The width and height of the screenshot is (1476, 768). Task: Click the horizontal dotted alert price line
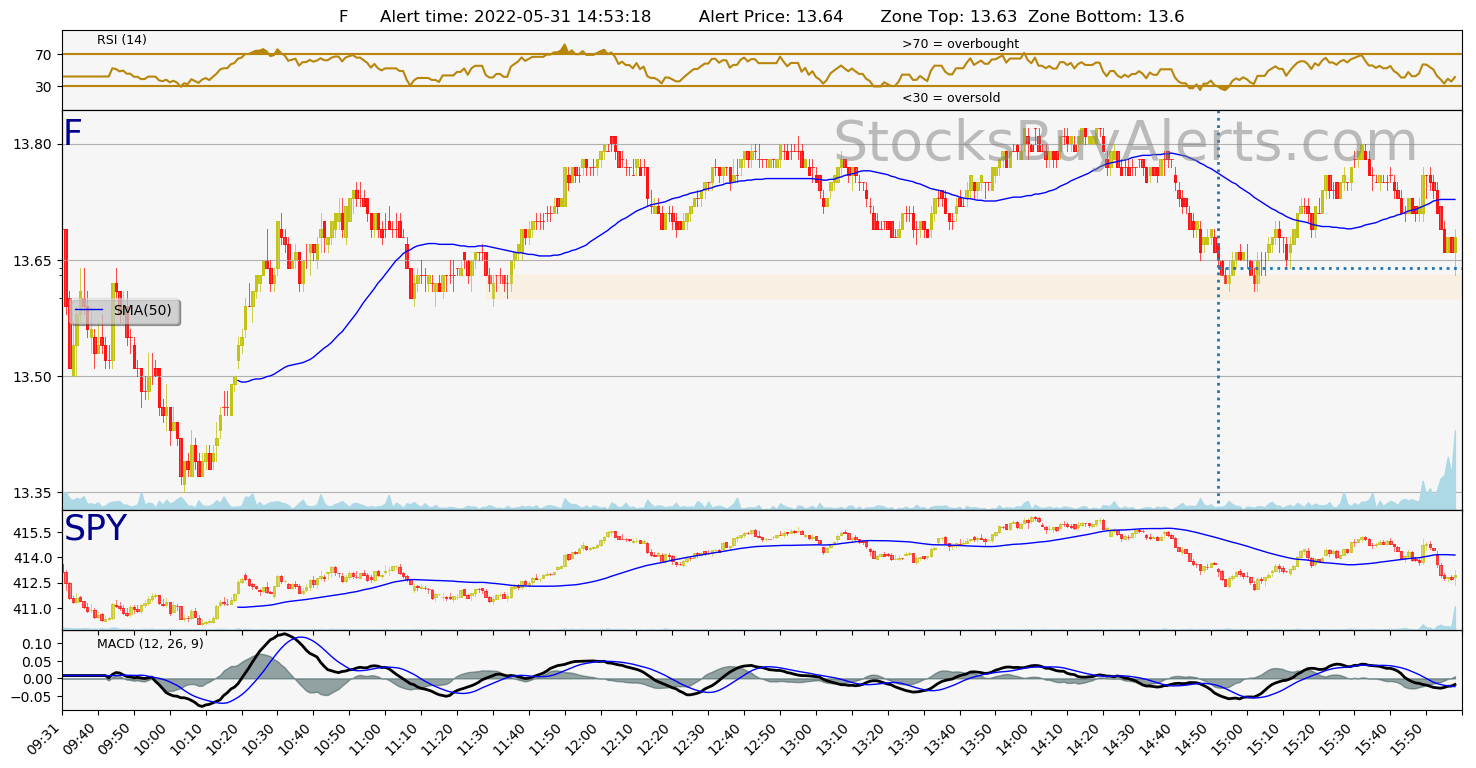[x=1340, y=268]
